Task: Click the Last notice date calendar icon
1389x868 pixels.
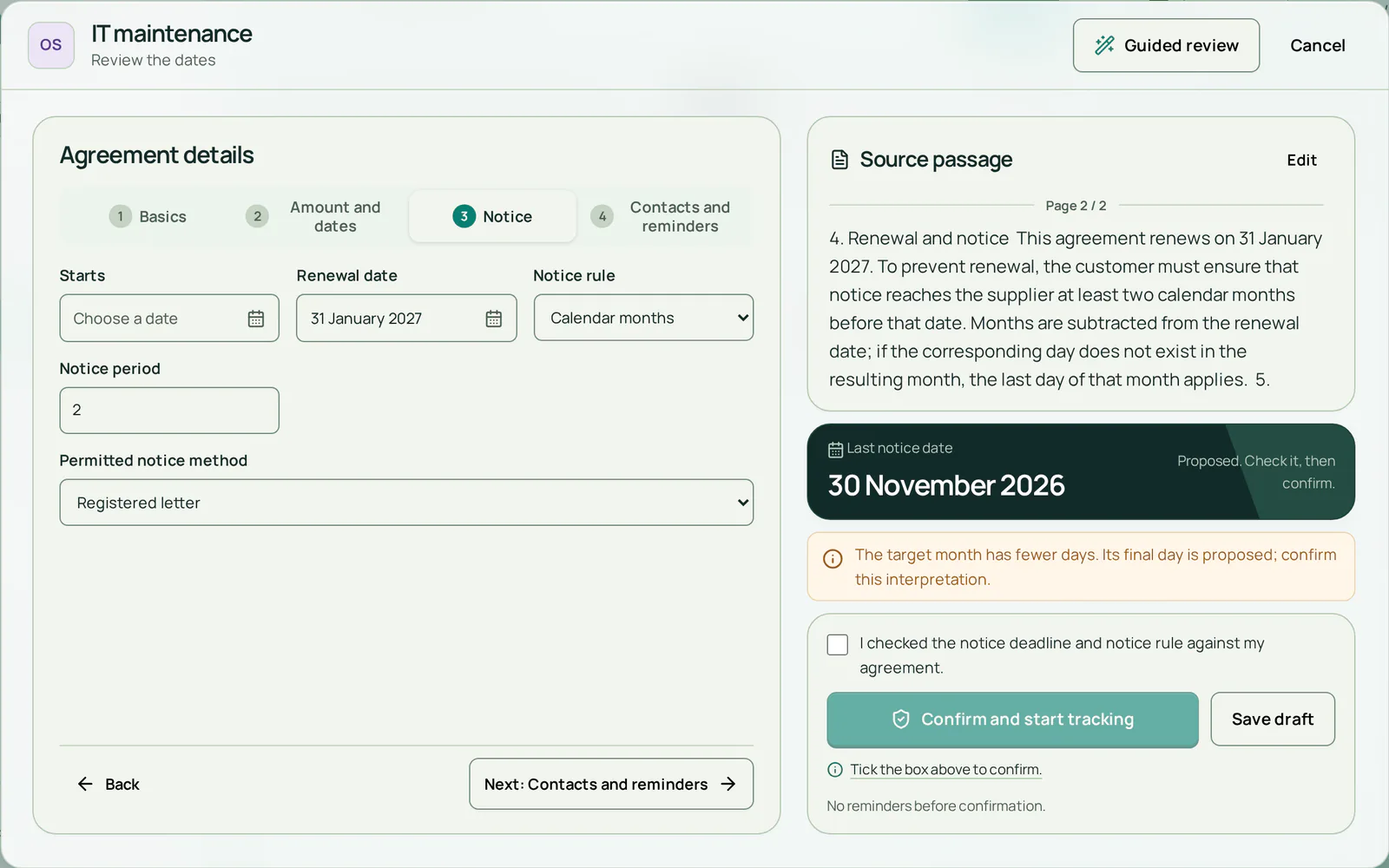Action: [835, 450]
